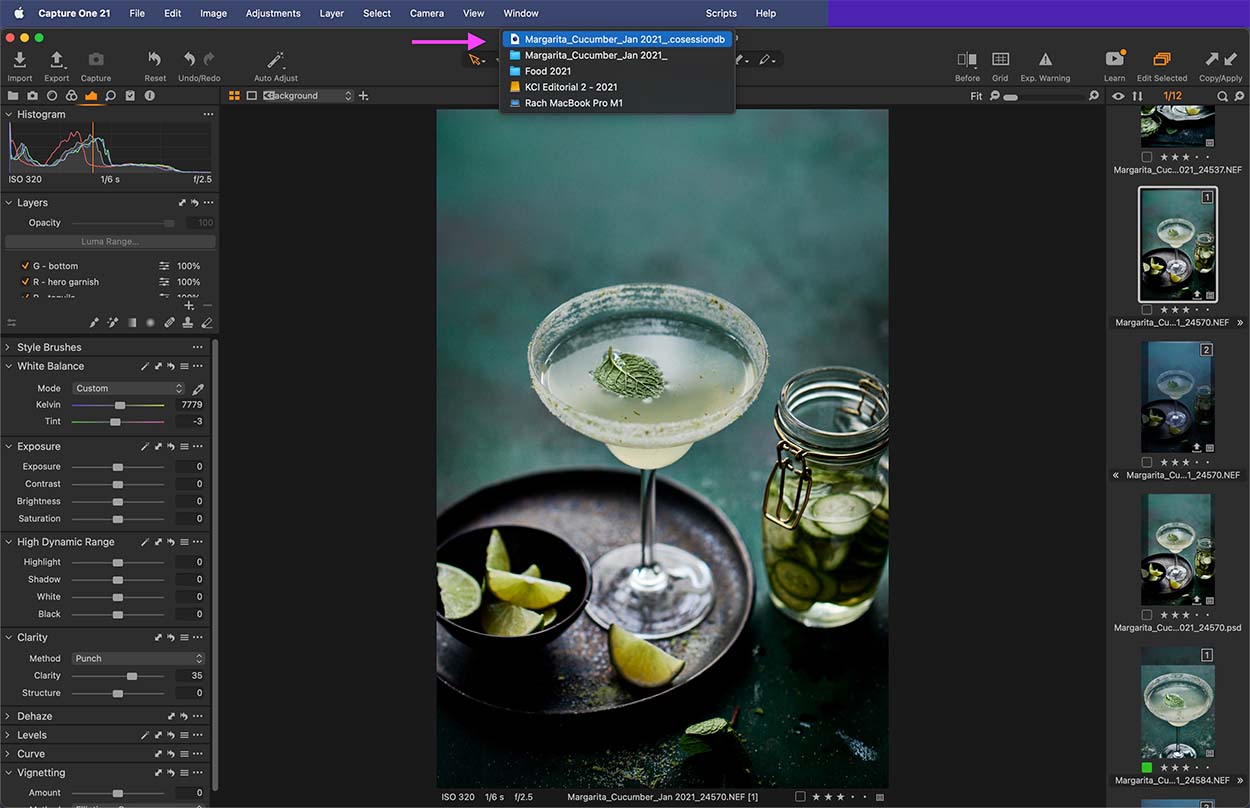Screen dimensions: 1250x808
Task: Select Food 2021 from the Window menu
Action: click(x=547, y=71)
